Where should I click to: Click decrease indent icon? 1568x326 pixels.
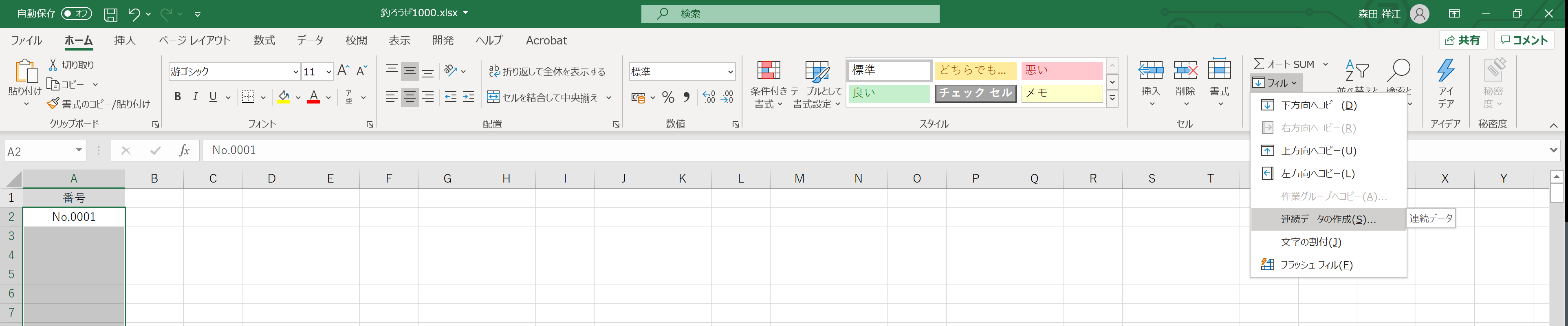[x=450, y=97]
